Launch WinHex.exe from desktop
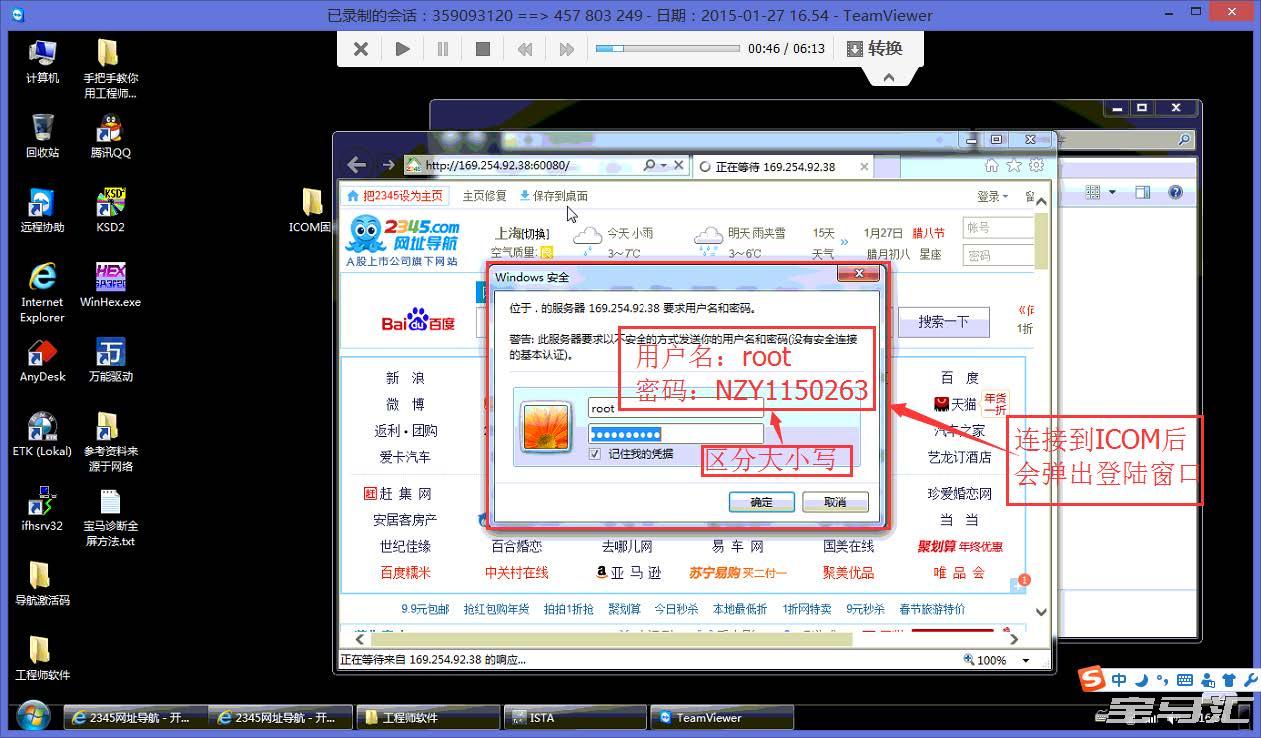The width and height of the screenshot is (1261, 738). (x=110, y=285)
